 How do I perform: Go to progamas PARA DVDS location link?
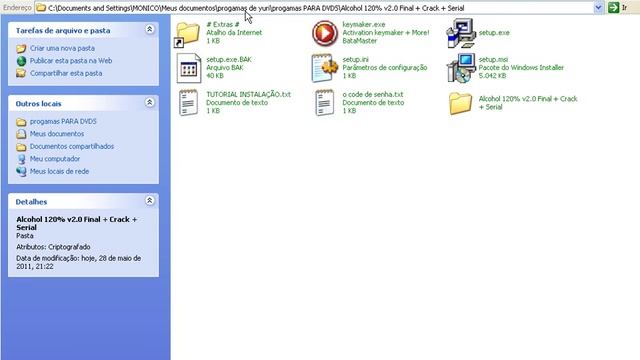tap(63, 122)
